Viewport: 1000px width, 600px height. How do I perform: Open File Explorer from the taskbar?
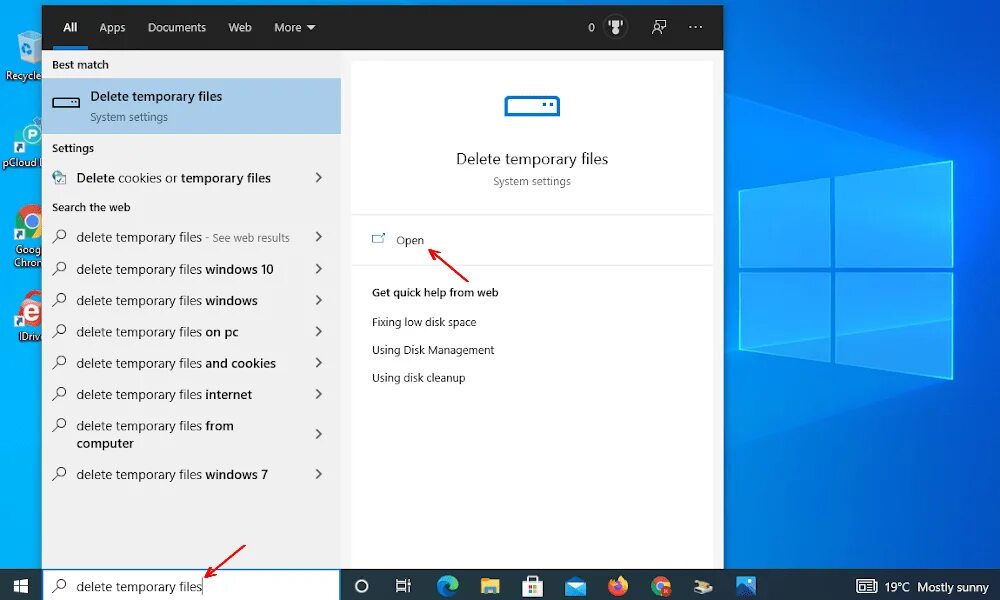(490, 585)
